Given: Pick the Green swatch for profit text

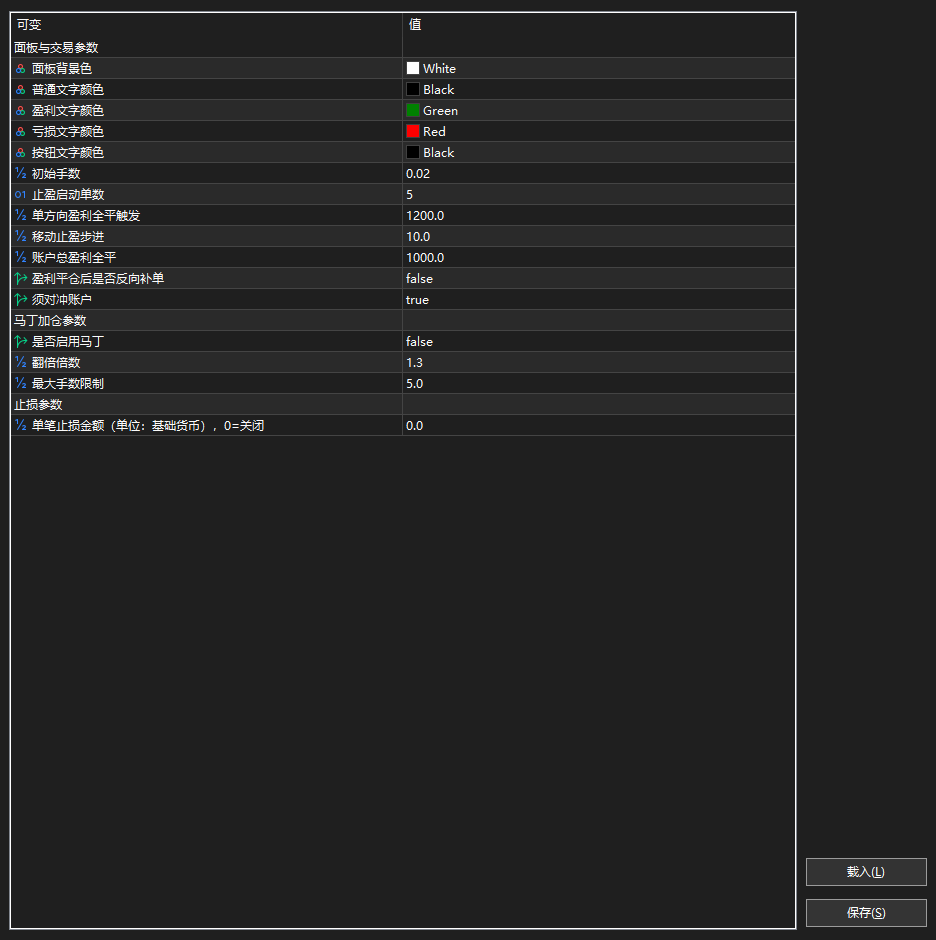Looking at the screenshot, I should [413, 110].
